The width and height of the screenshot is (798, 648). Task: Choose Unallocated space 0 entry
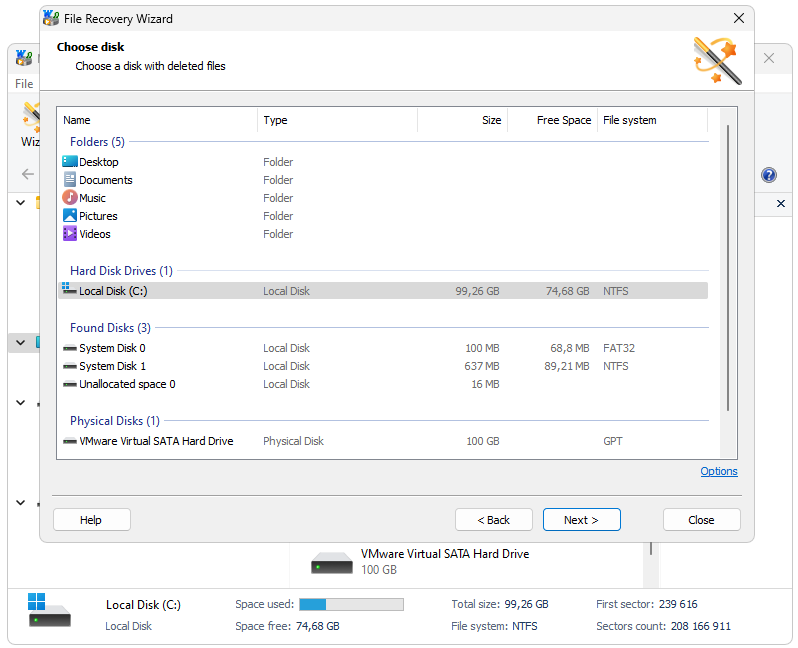[127, 384]
